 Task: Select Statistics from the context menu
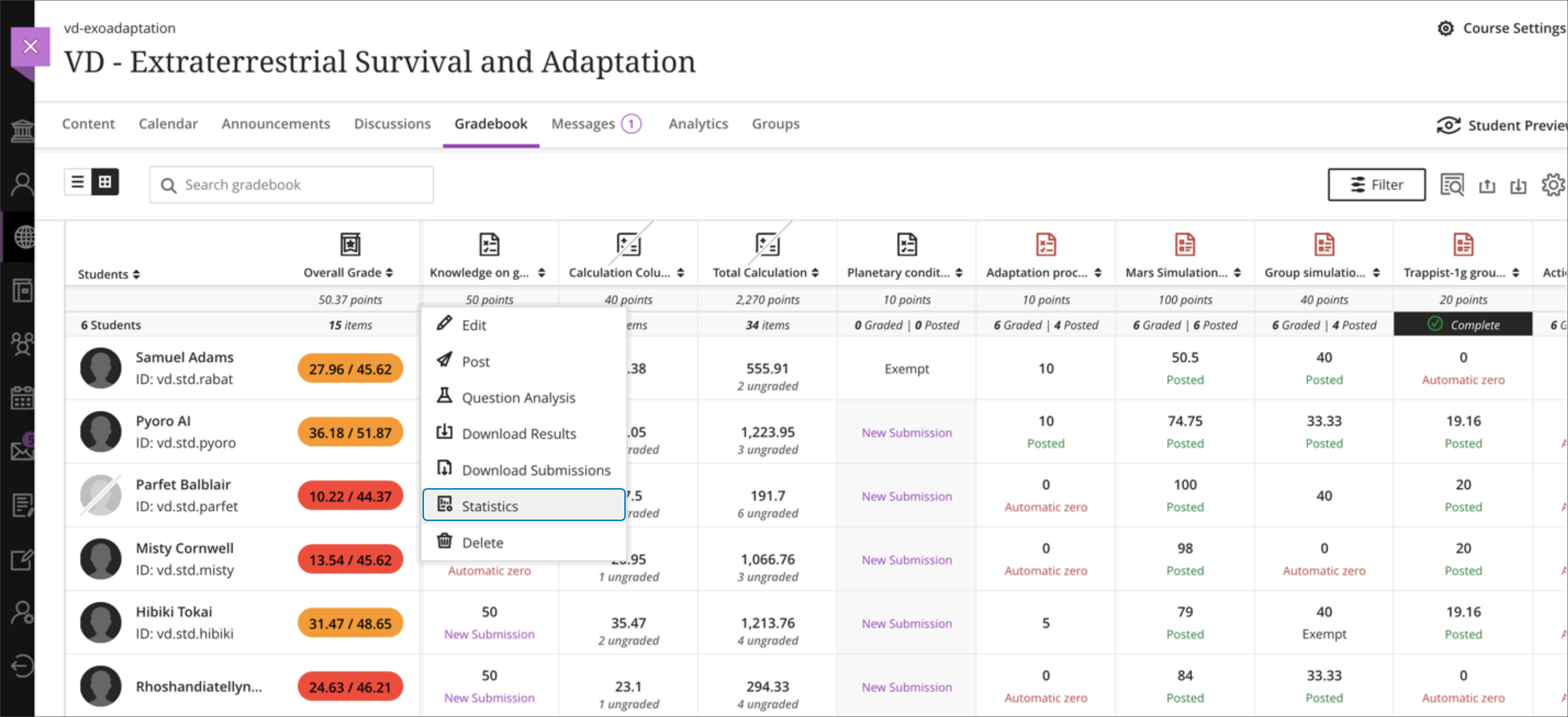(x=491, y=506)
